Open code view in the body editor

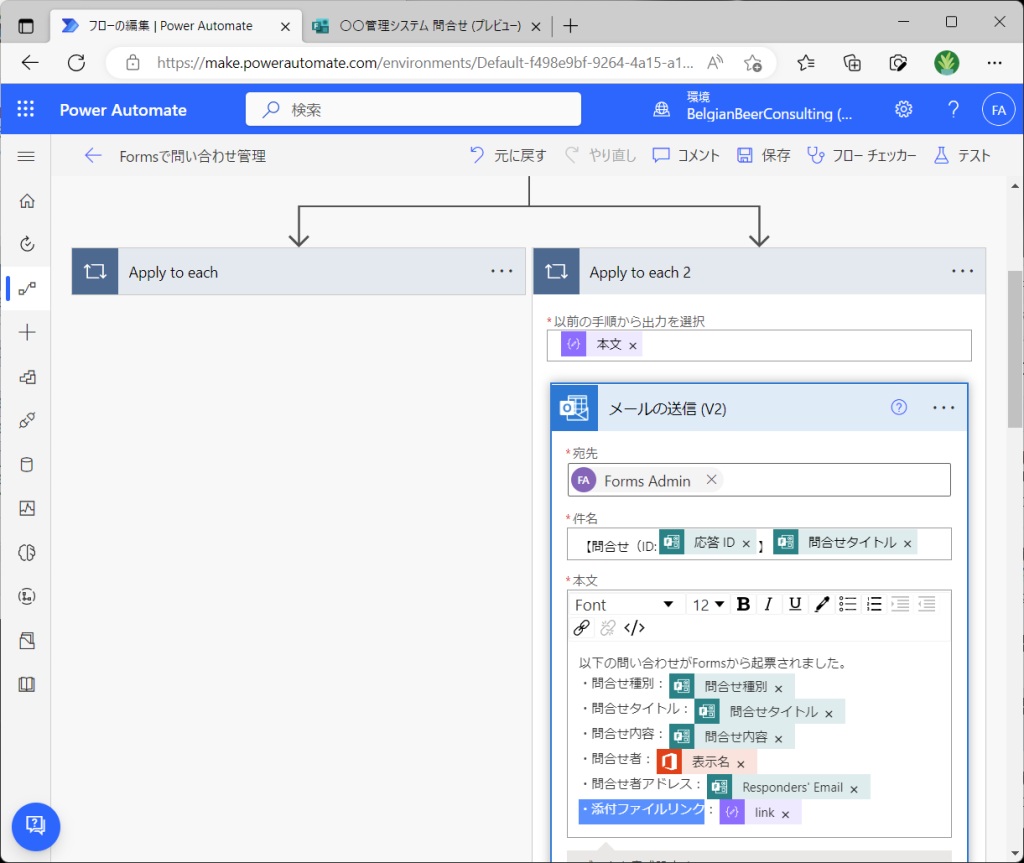click(x=634, y=628)
